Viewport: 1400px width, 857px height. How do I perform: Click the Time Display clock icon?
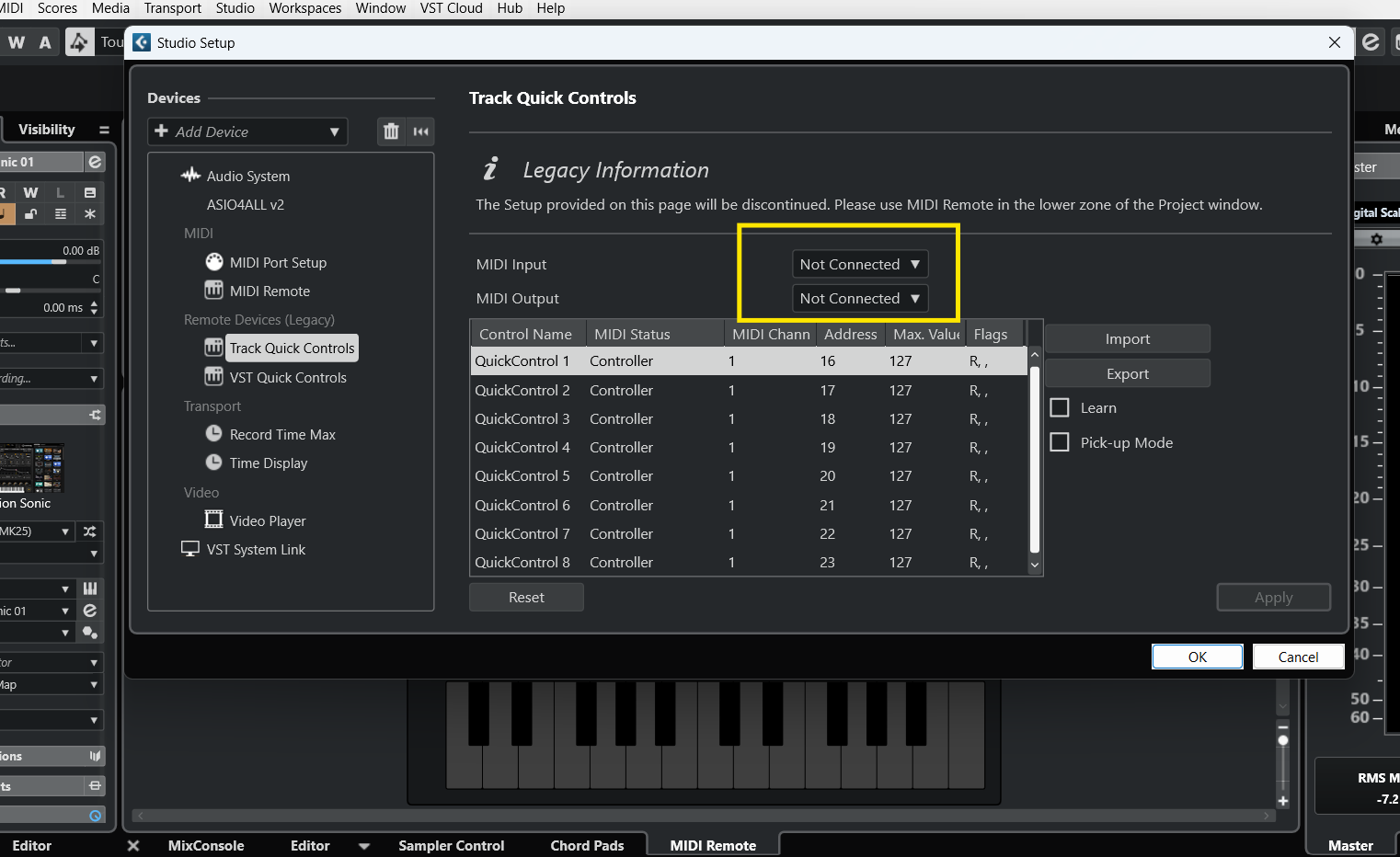pyautogui.click(x=214, y=463)
